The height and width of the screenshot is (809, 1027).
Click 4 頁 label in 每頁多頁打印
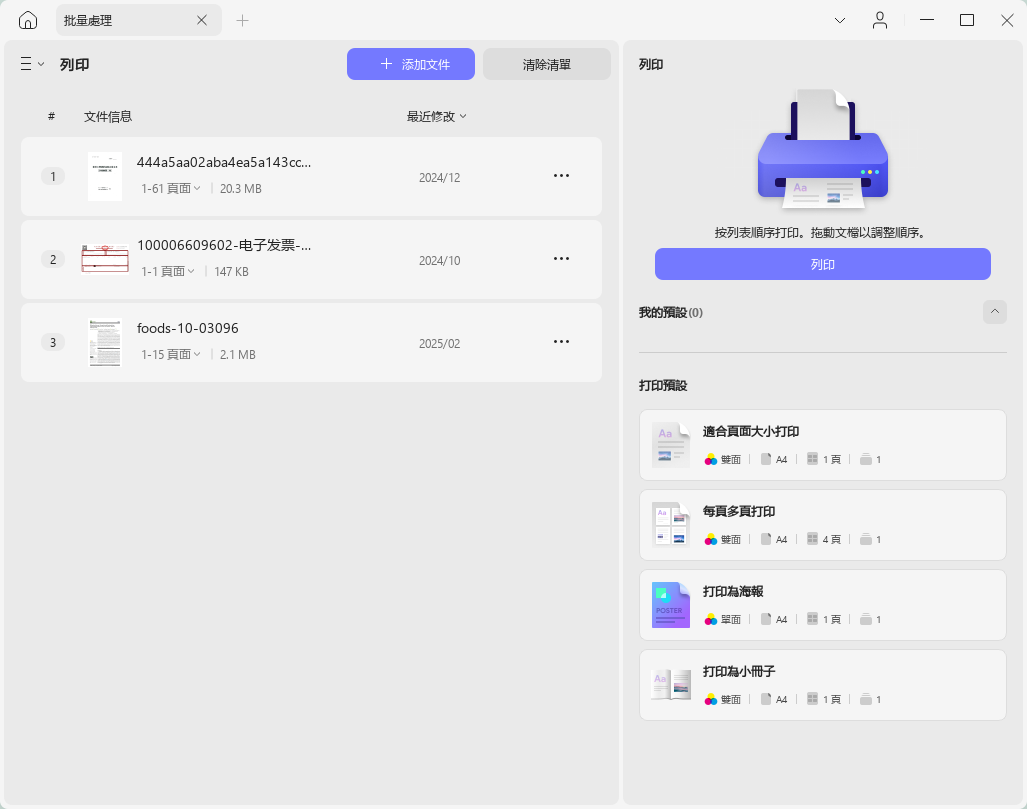pos(832,539)
